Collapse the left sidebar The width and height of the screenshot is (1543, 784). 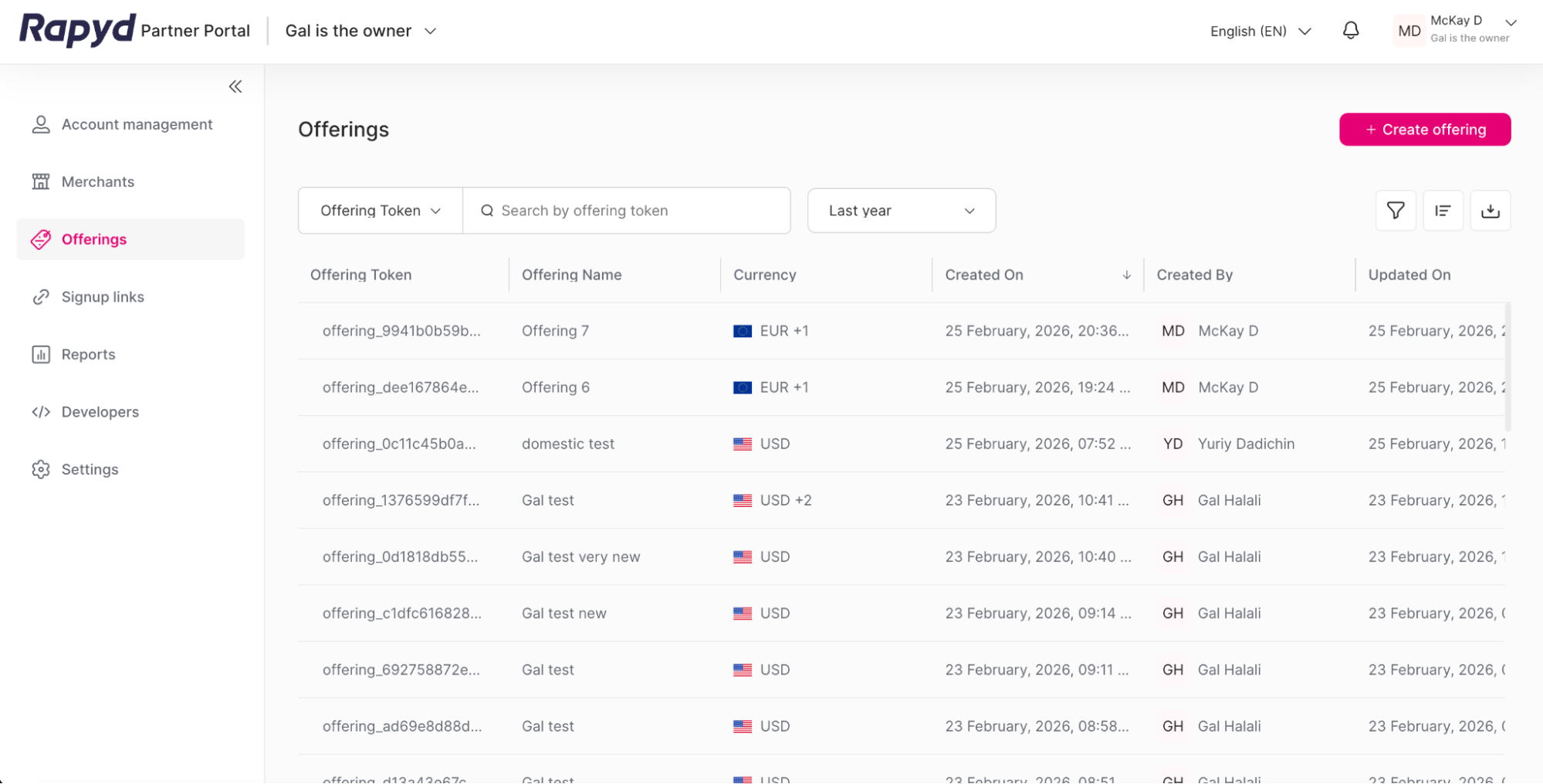point(235,86)
